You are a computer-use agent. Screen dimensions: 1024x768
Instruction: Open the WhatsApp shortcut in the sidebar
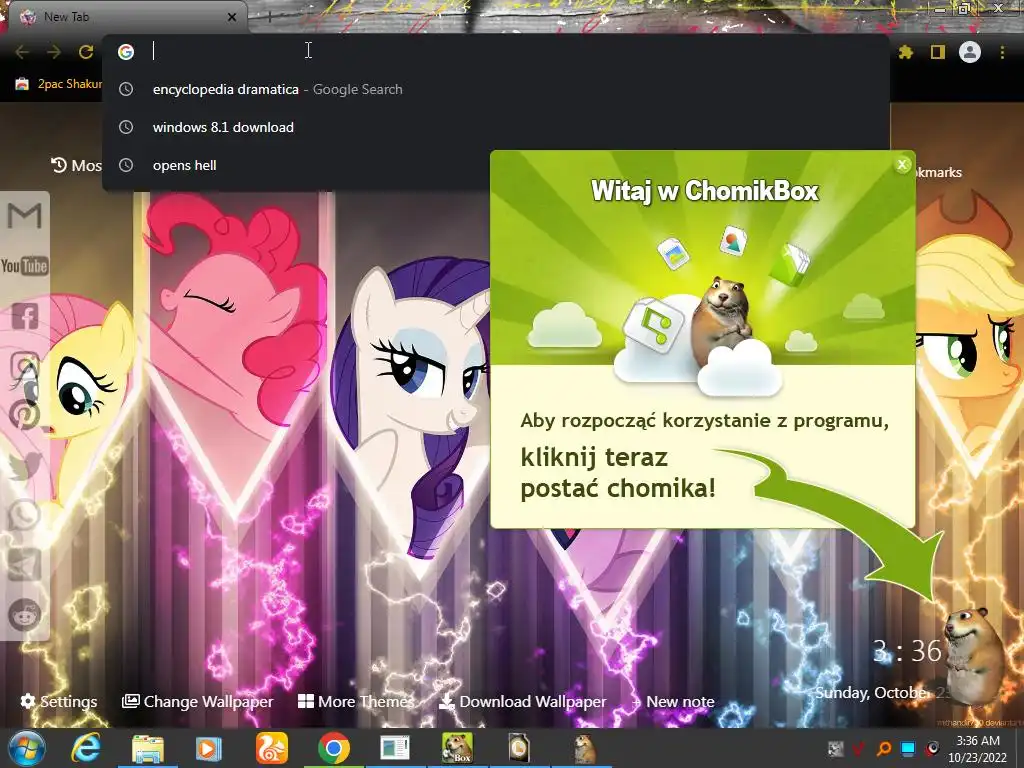pyautogui.click(x=25, y=515)
